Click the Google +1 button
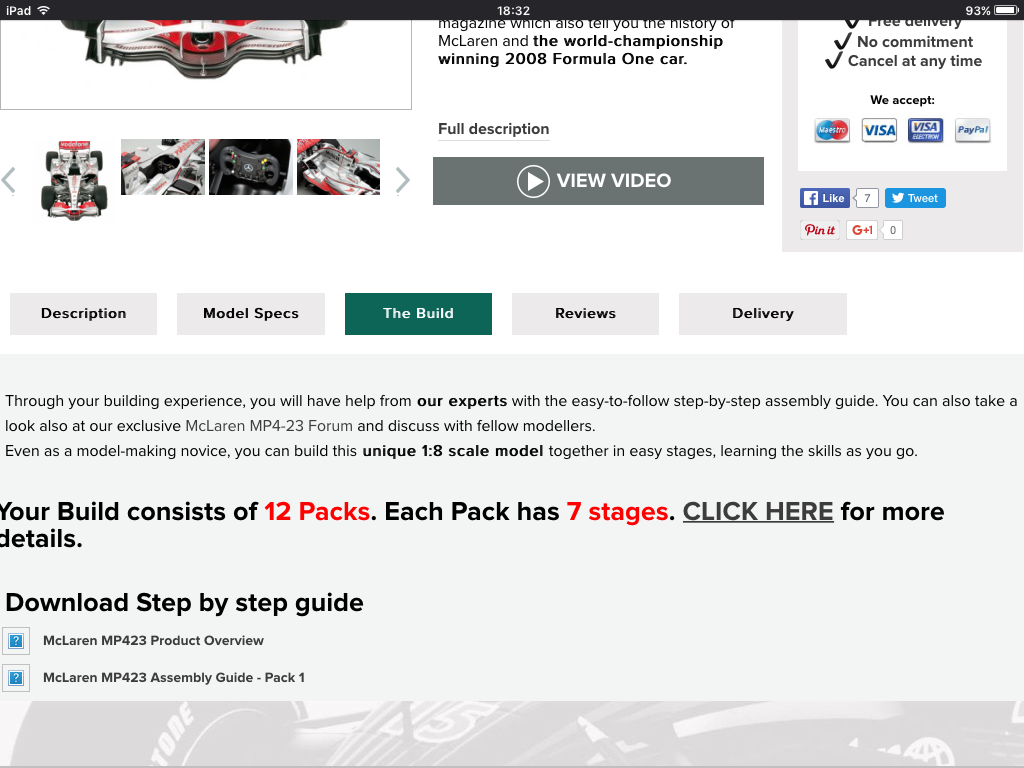 coord(862,230)
